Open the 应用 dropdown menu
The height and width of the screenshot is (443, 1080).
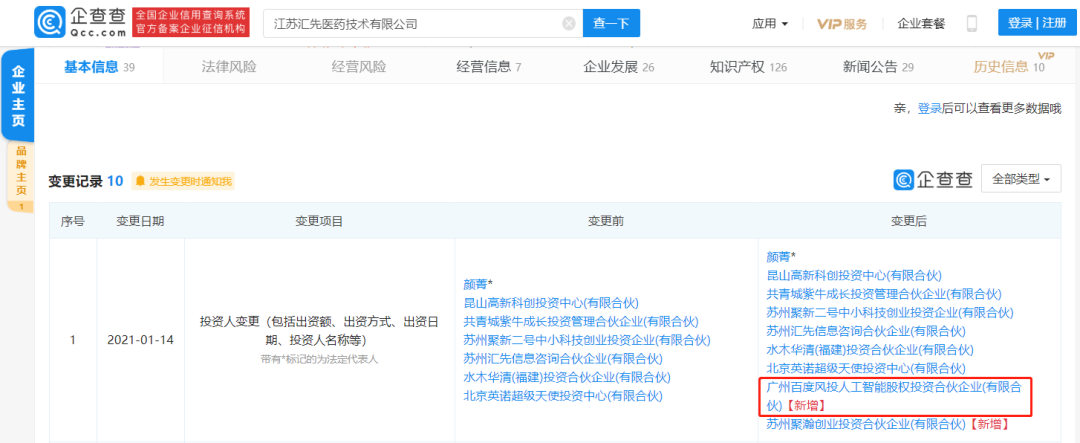(770, 23)
